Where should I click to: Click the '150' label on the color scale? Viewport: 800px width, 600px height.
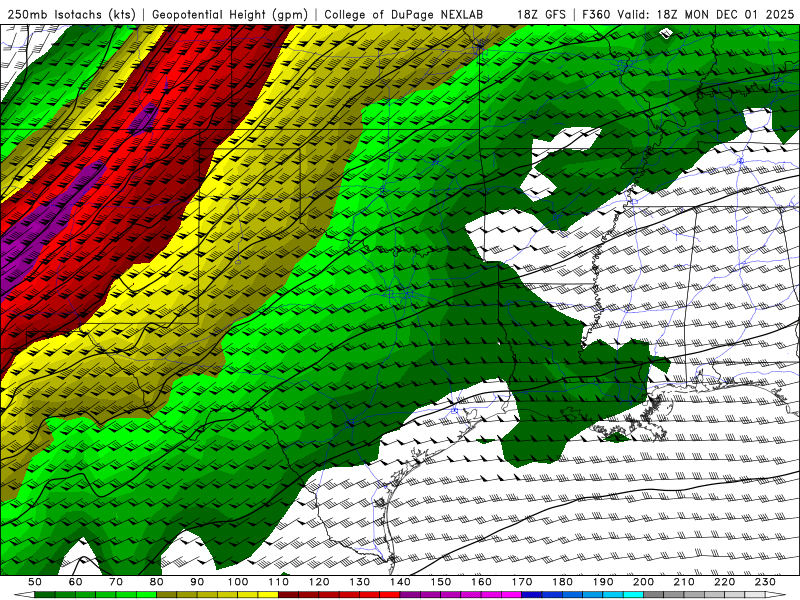coord(441,582)
